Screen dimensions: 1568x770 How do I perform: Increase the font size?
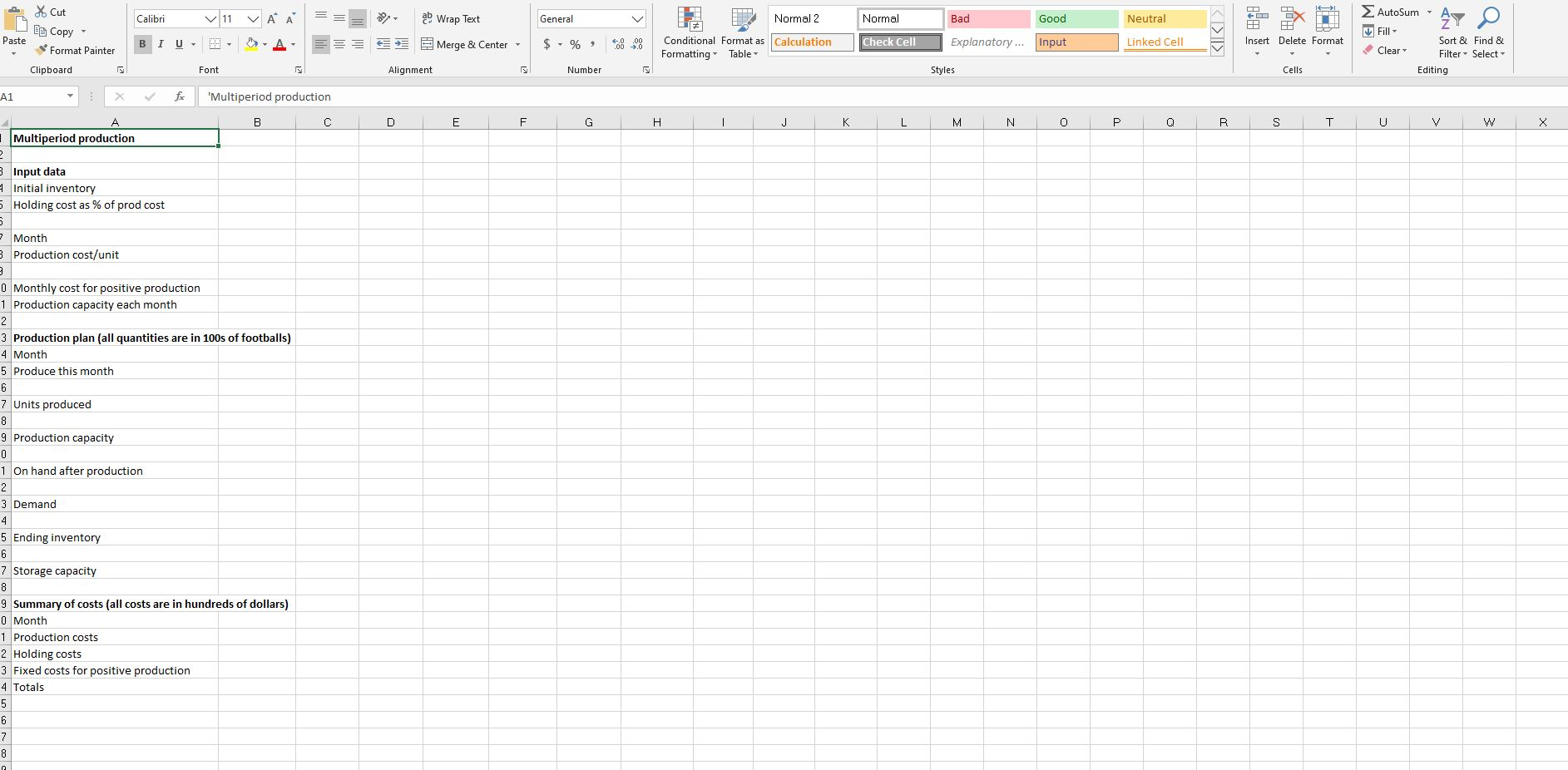tap(272, 18)
